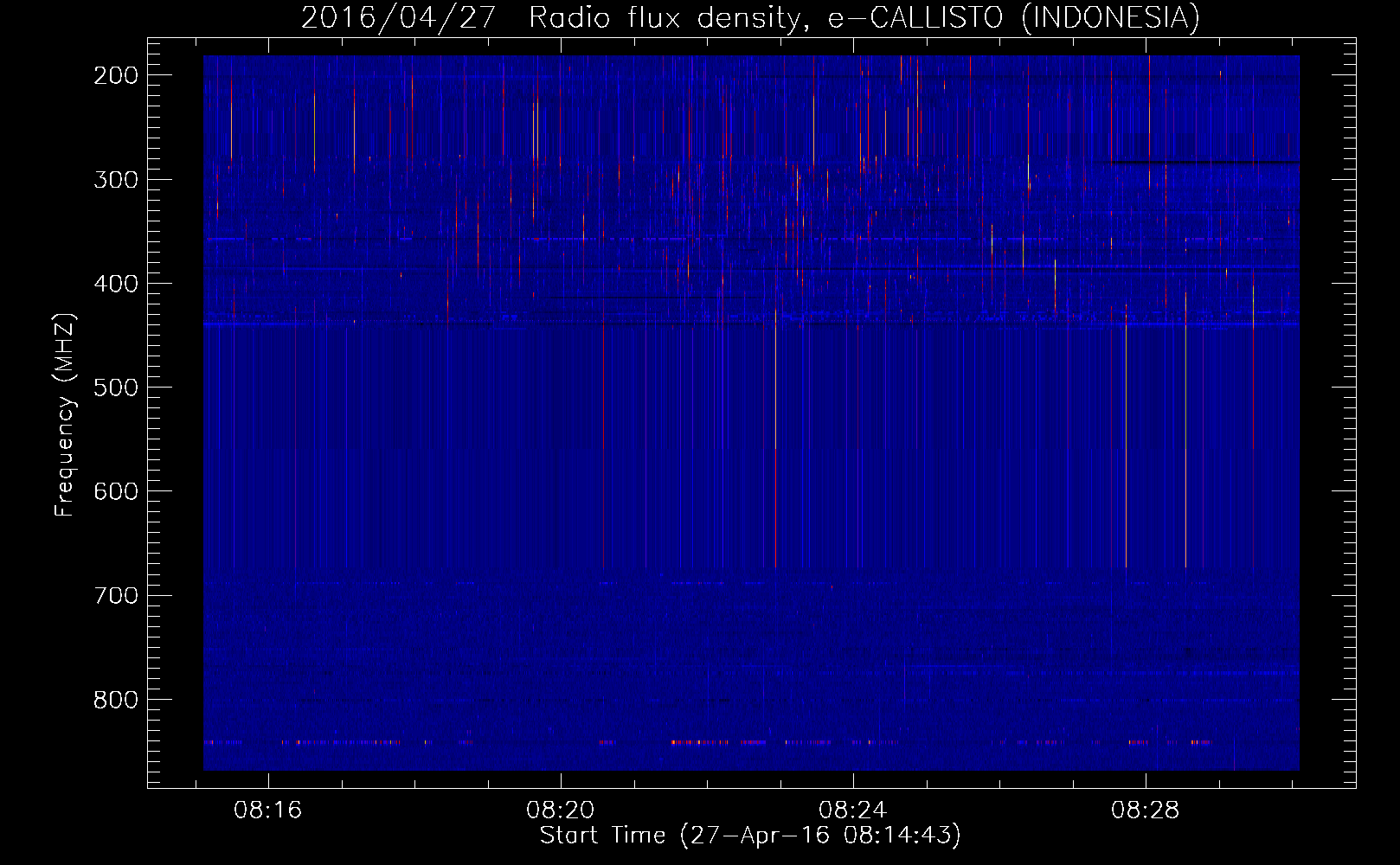Click the 'Start Time (27-Apr-16 08:14:43)' label

click(750, 836)
